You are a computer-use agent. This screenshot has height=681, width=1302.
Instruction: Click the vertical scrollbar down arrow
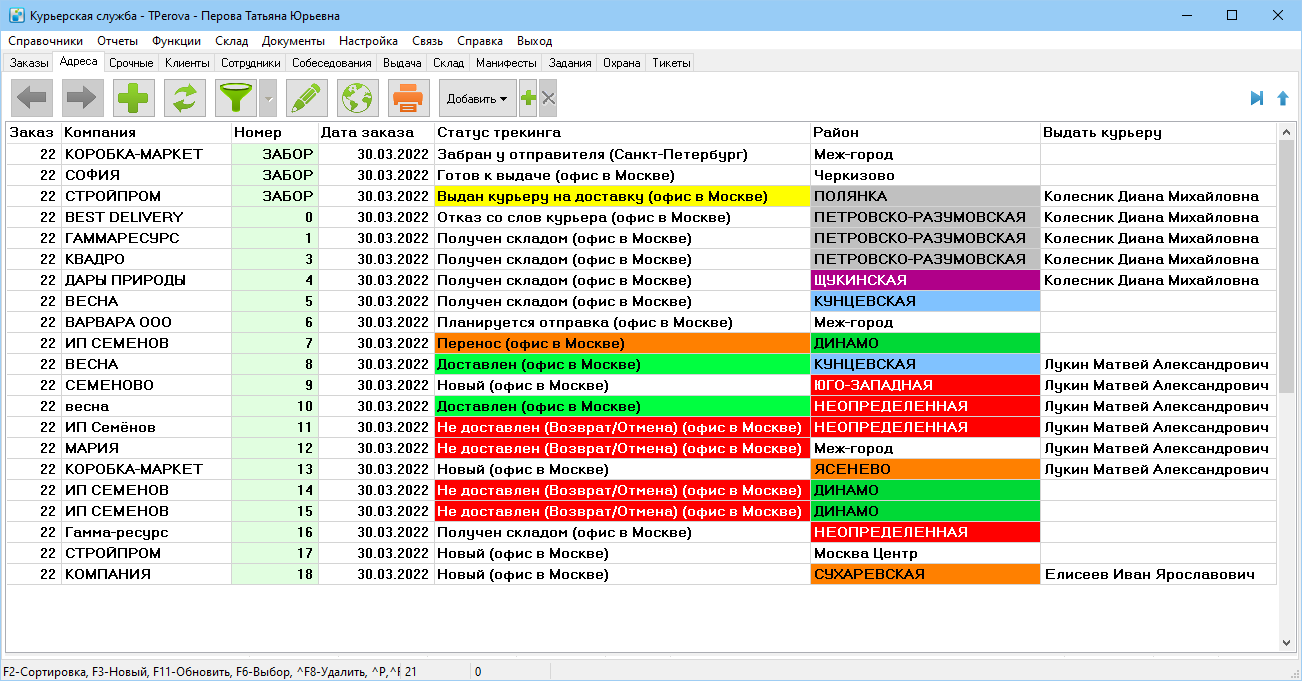point(1286,642)
